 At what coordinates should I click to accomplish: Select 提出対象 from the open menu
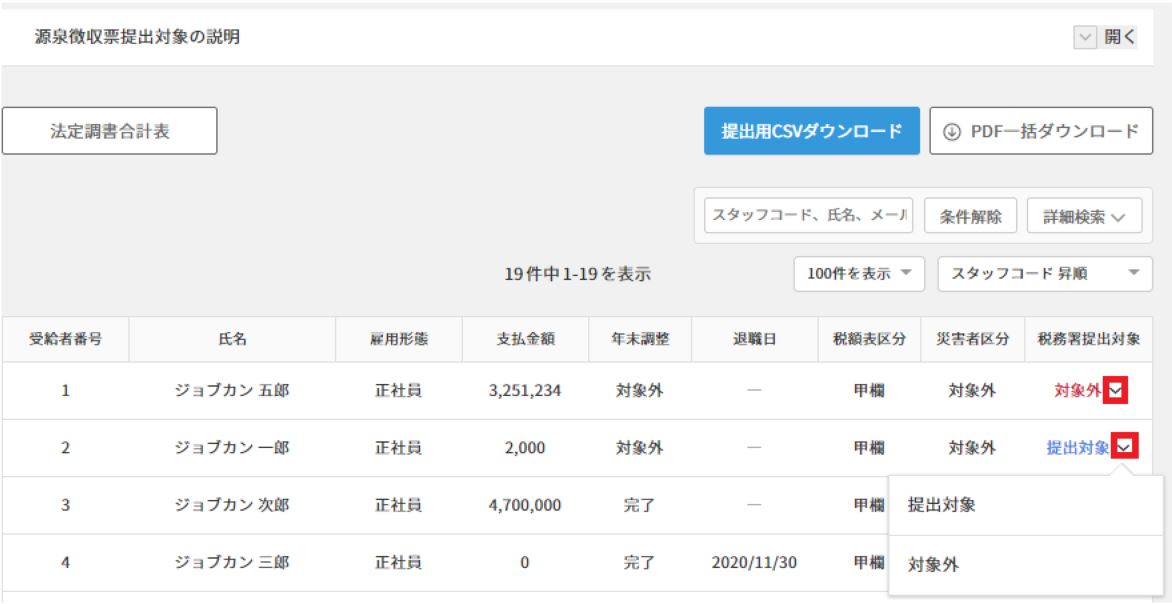coord(941,505)
